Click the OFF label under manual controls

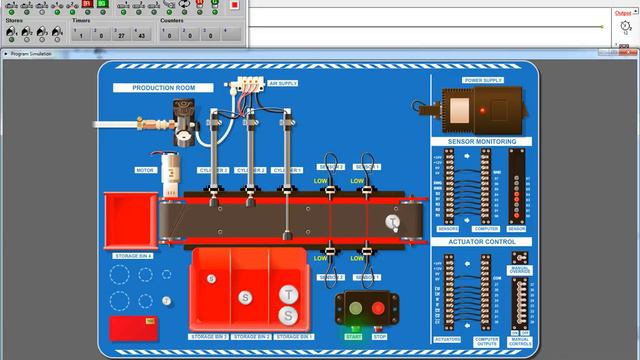[x=525, y=333]
